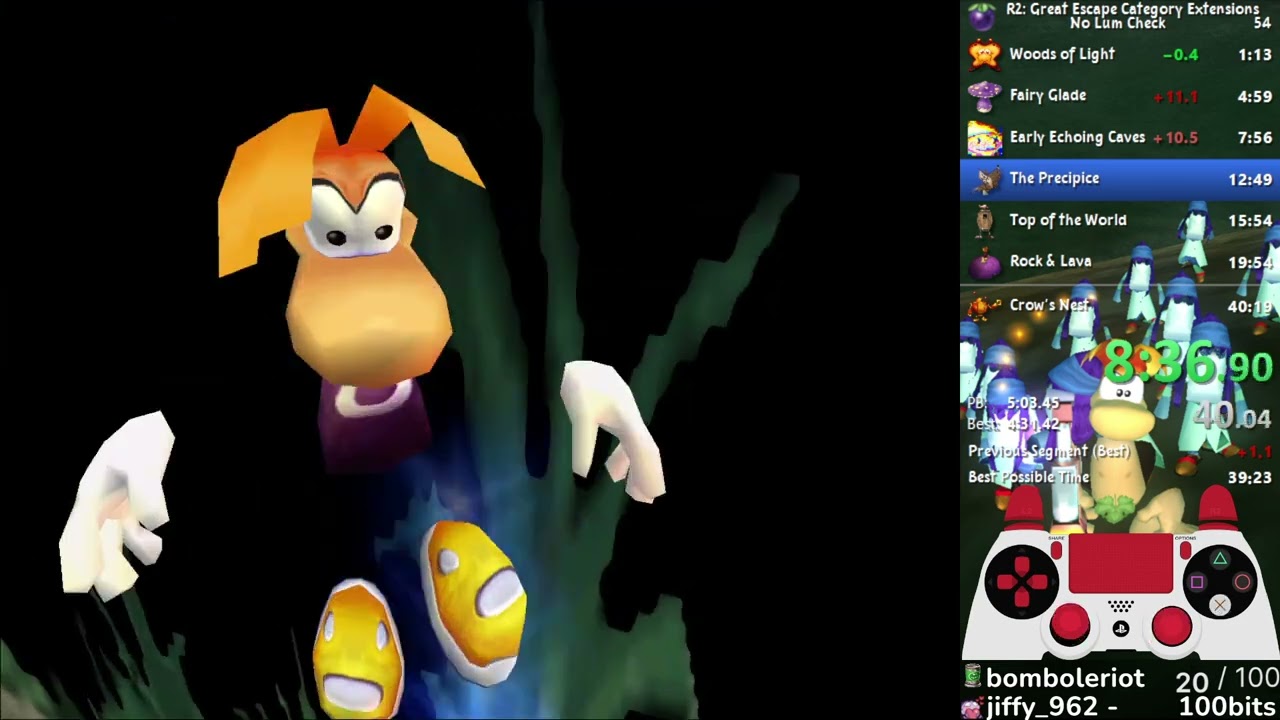Click the '100bits' text
Viewport: 1280px width, 720px height.
[x=1228, y=707]
